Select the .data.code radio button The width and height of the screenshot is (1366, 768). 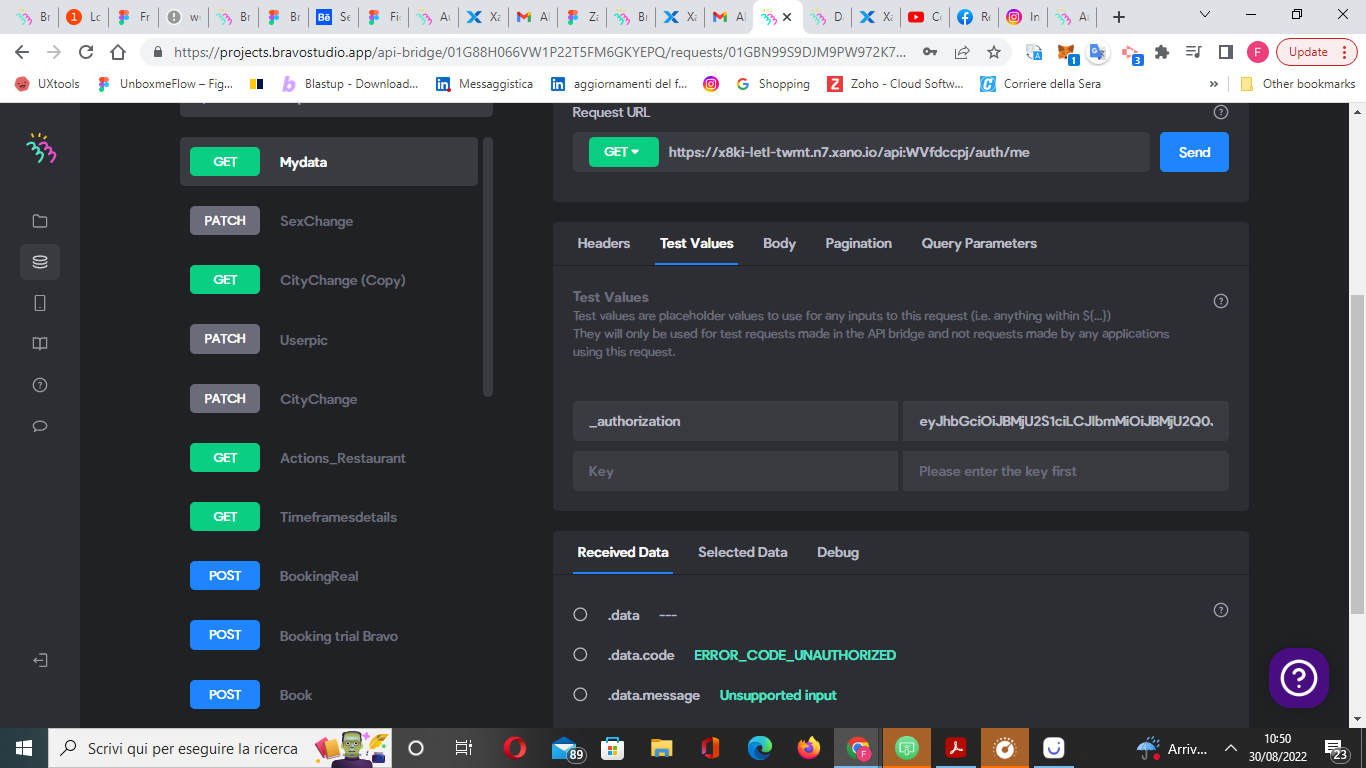[580, 654]
